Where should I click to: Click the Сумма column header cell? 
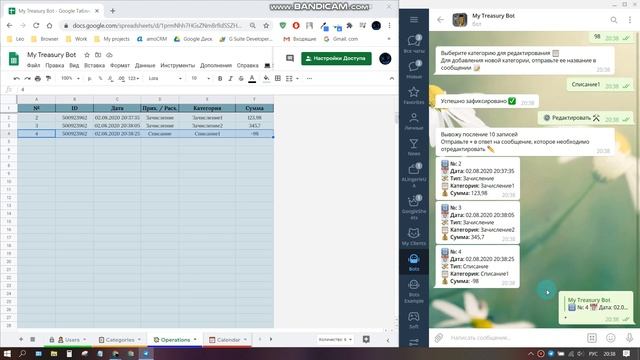tap(254, 108)
